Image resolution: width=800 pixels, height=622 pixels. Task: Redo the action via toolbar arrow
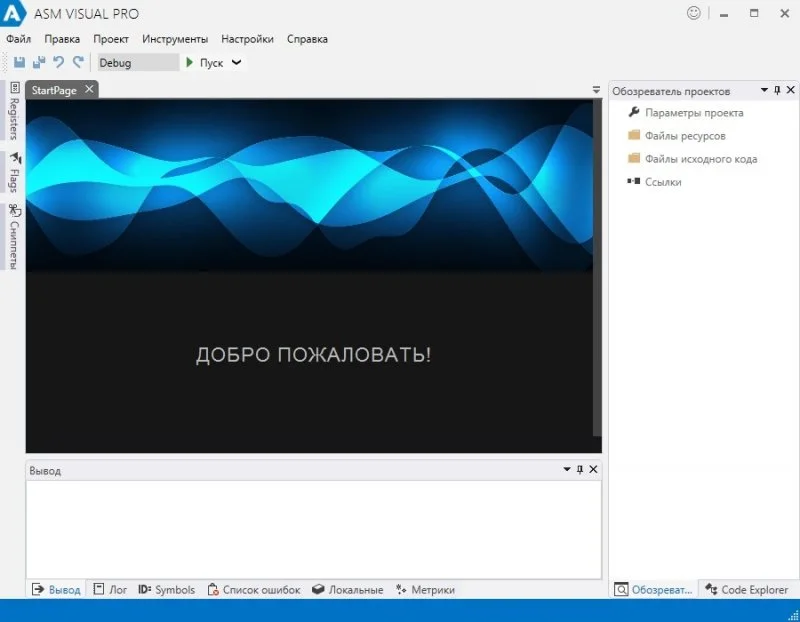[x=78, y=62]
